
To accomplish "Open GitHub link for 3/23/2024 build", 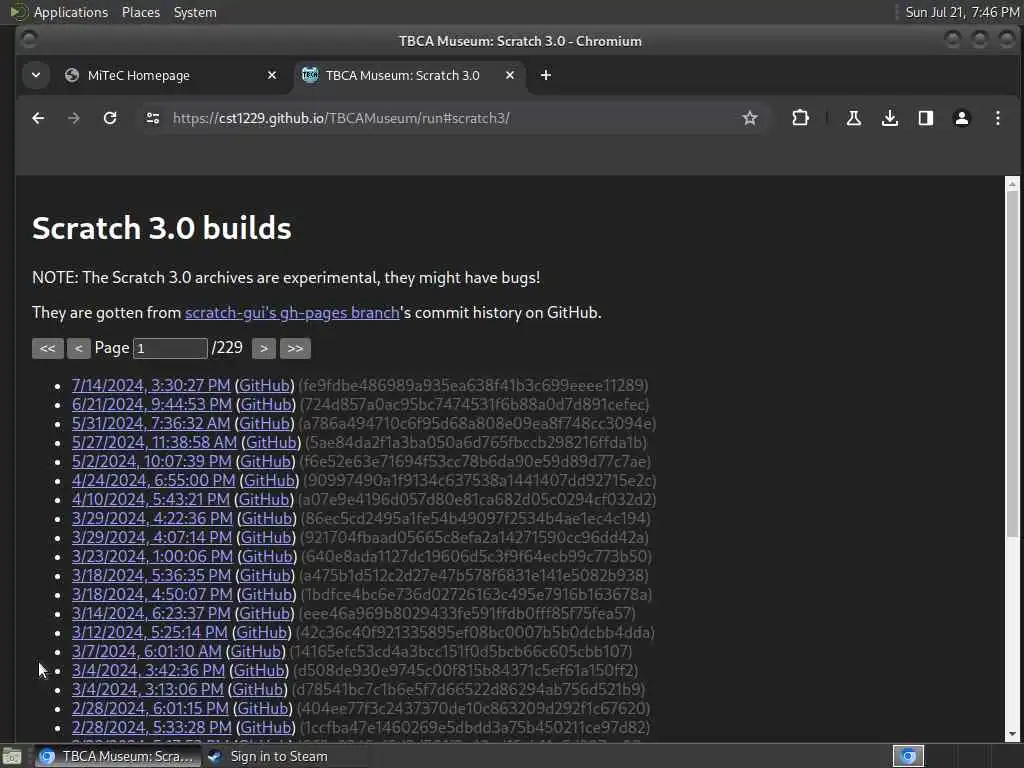I will [267, 556].
